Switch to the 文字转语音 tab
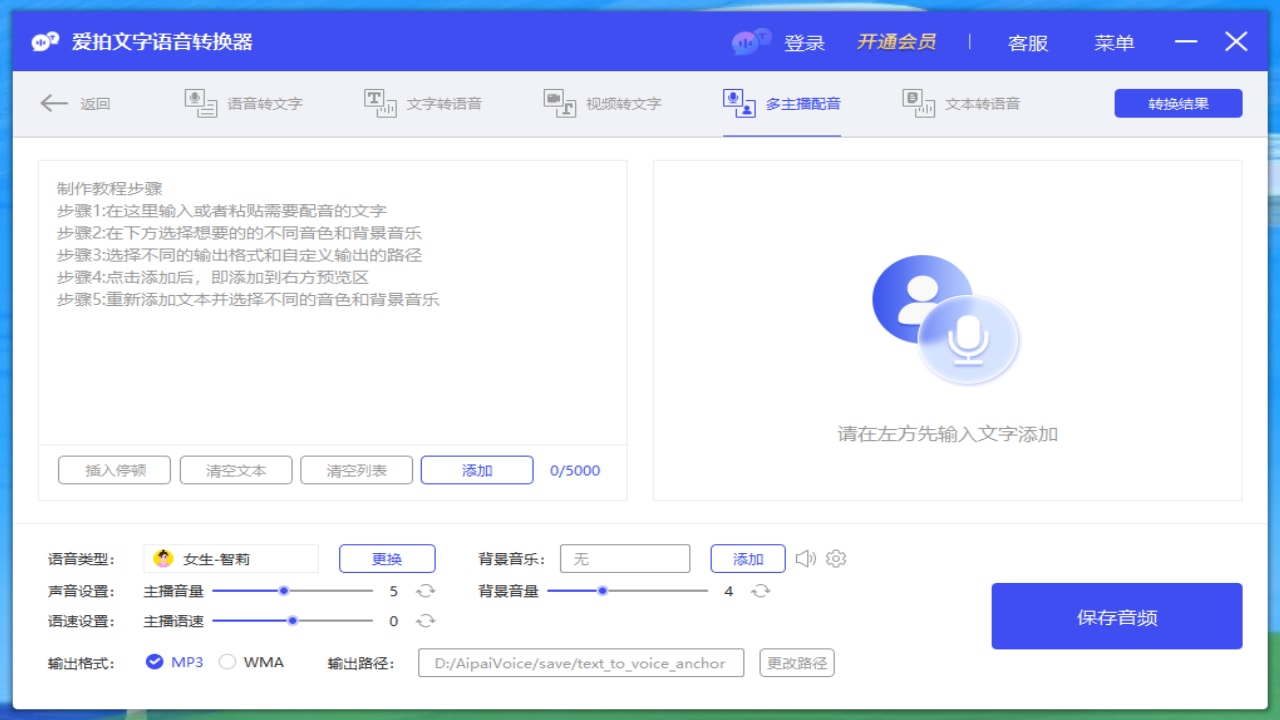Viewport: 1280px width, 720px height. (425, 103)
